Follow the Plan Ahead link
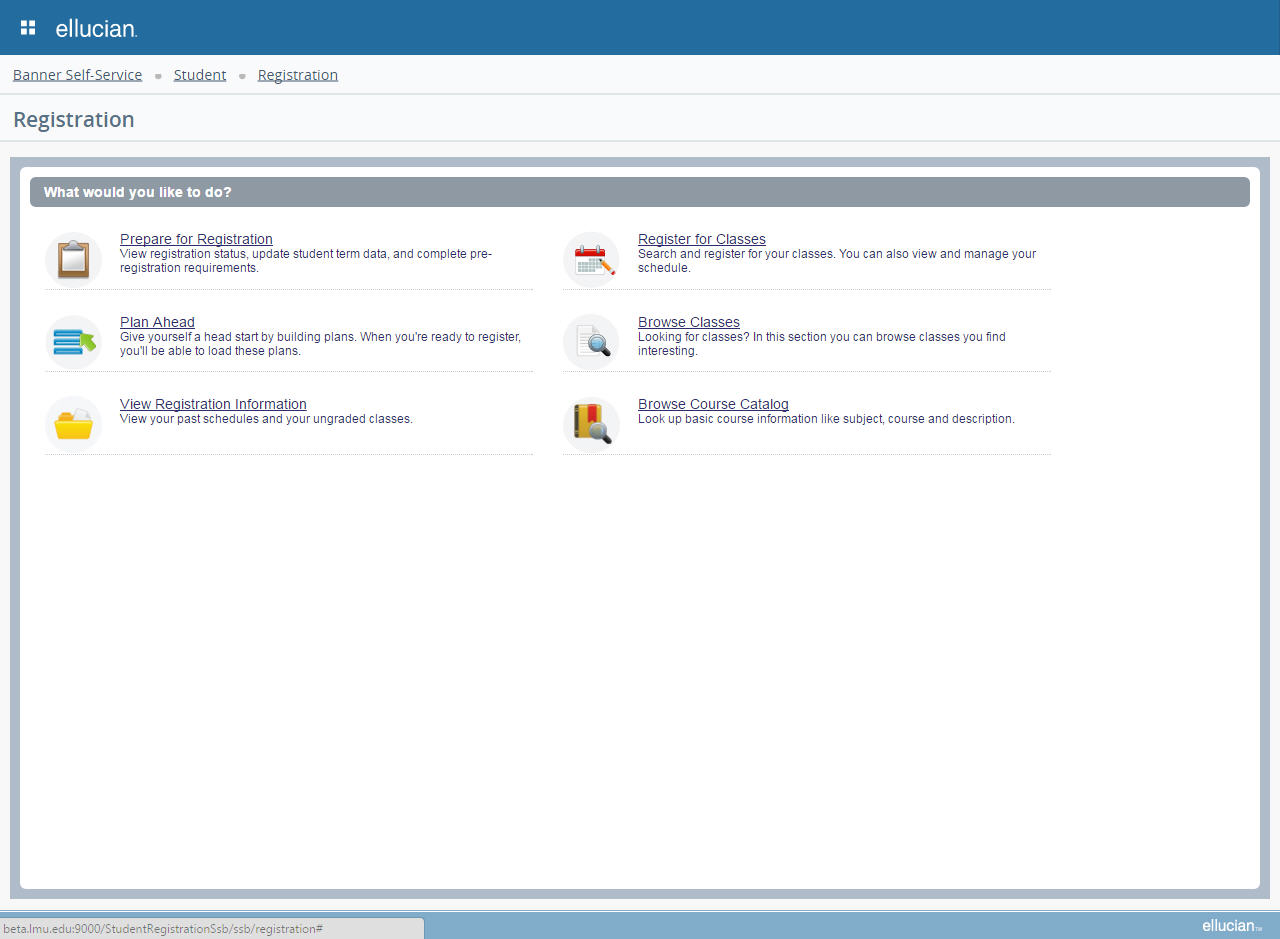Image resolution: width=1280 pixels, height=939 pixels. pyautogui.click(x=157, y=322)
